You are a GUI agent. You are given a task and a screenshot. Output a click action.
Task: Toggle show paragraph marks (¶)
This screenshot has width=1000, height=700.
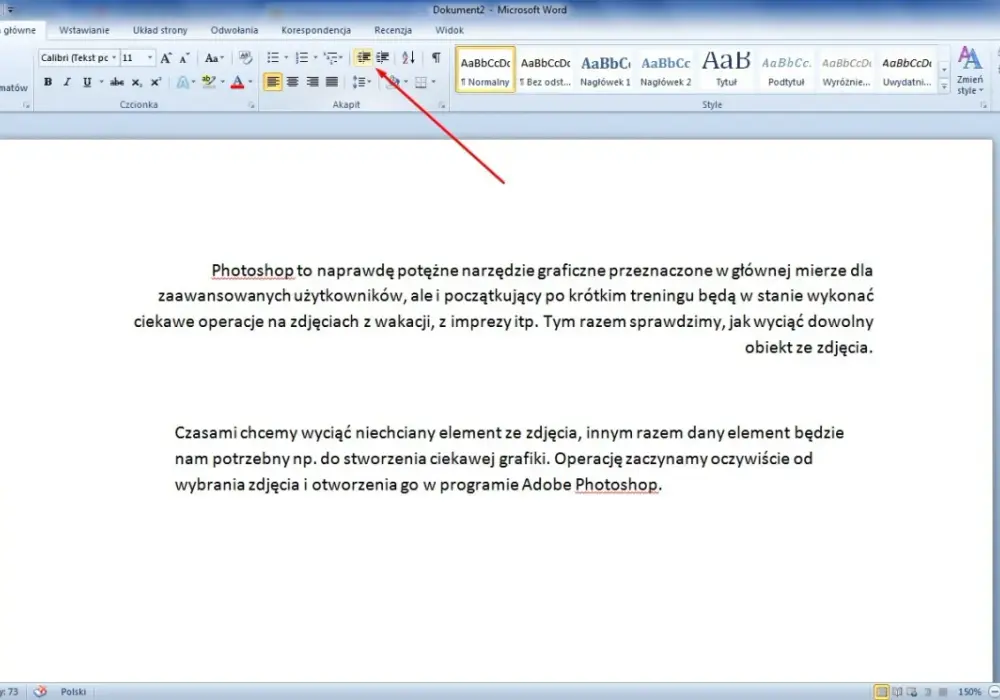click(436, 58)
